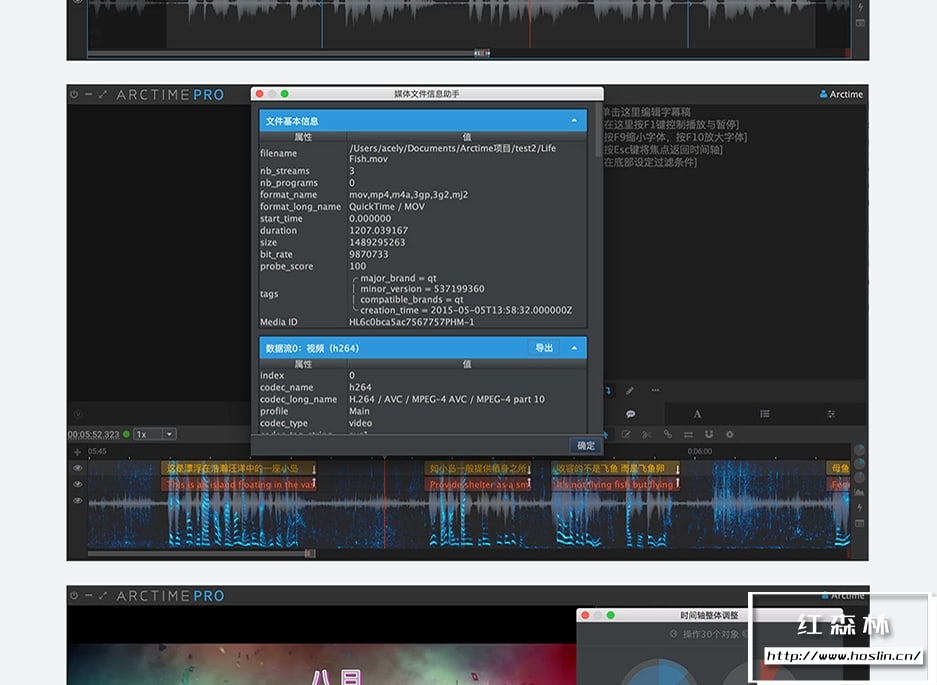Image resolution: width=937 pixels, height=685 pixels.
Task: Click the red playhead line on the timeline
Action: pos(384,502)
